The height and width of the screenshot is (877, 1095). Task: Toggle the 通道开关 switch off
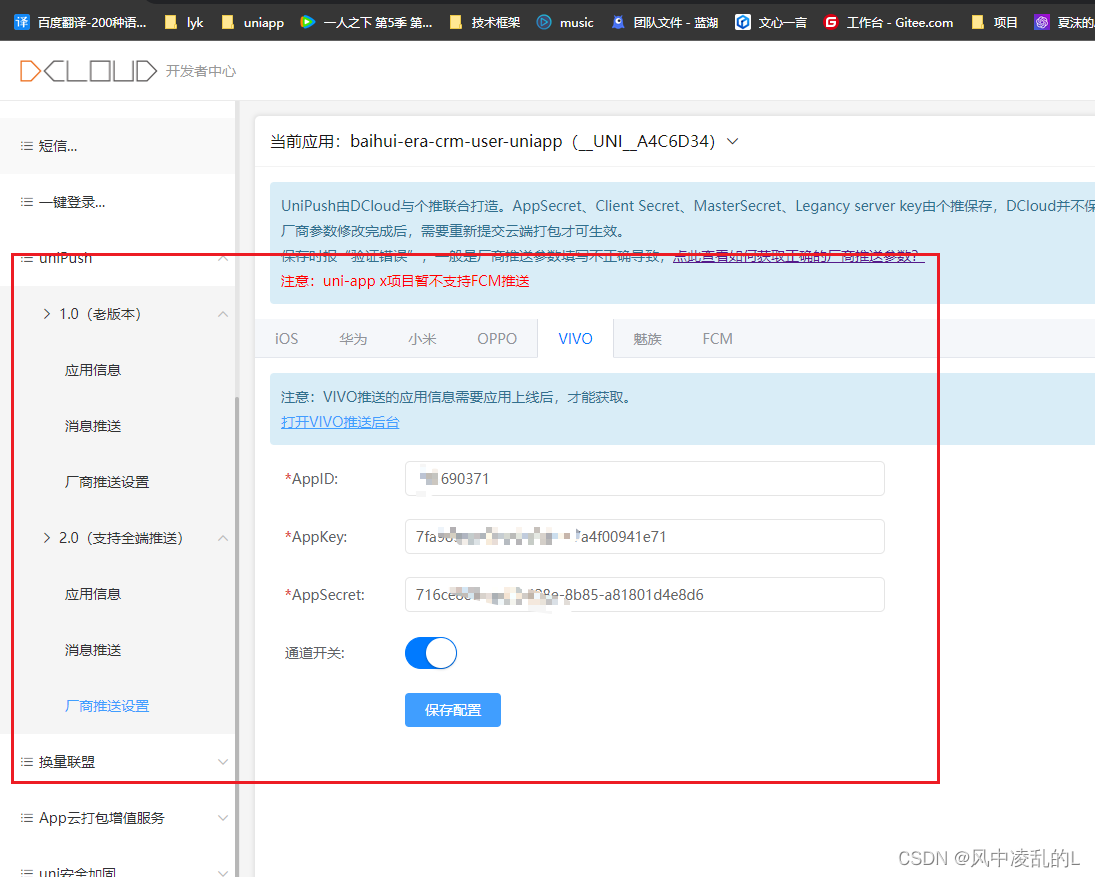click(x=431, y=653)
